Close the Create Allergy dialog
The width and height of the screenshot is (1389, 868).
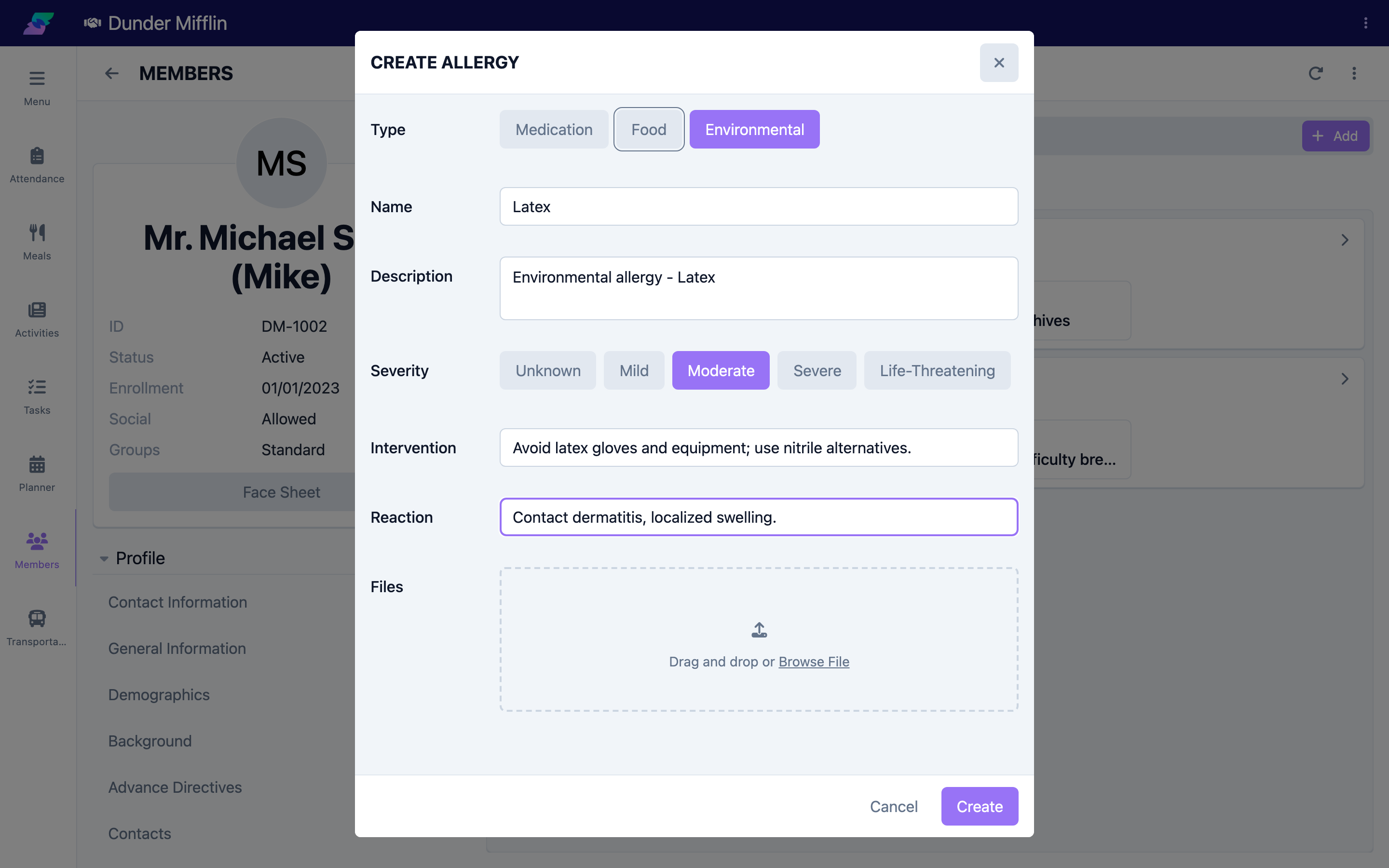point(999,63)
